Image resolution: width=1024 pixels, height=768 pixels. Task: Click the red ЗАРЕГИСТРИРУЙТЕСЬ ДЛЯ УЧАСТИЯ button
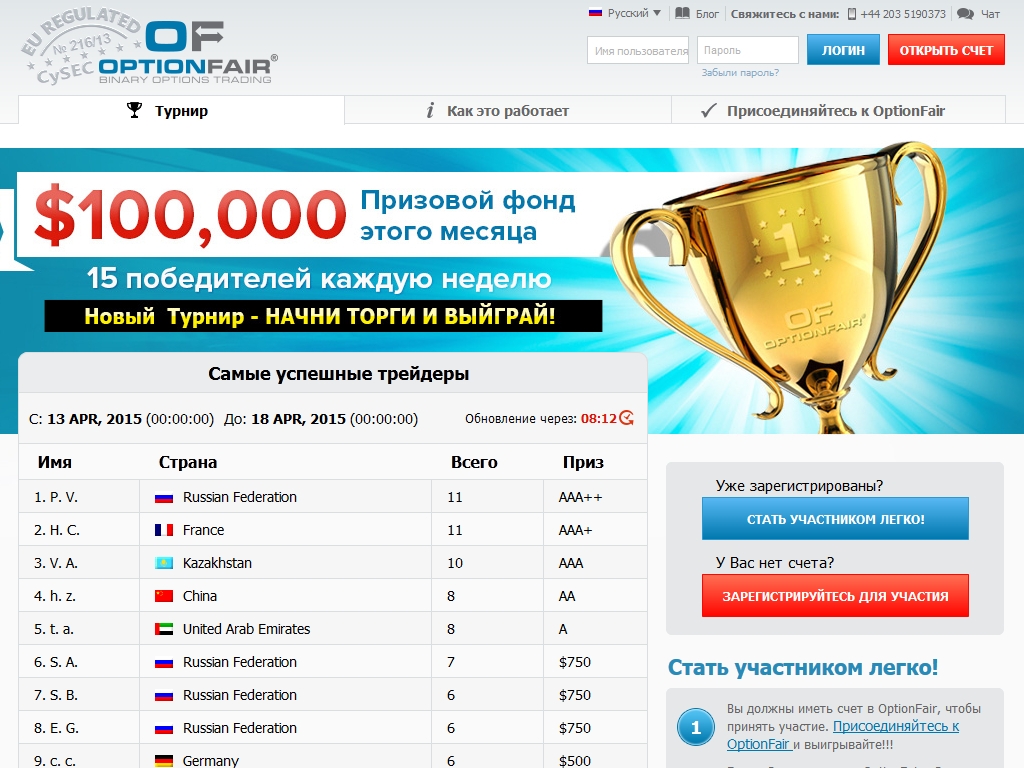tap(835, 596)
